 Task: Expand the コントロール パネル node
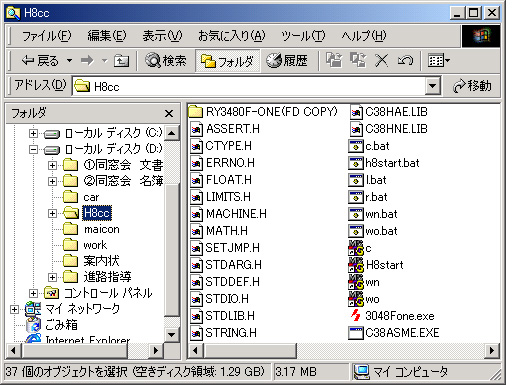tap(33, 293)
